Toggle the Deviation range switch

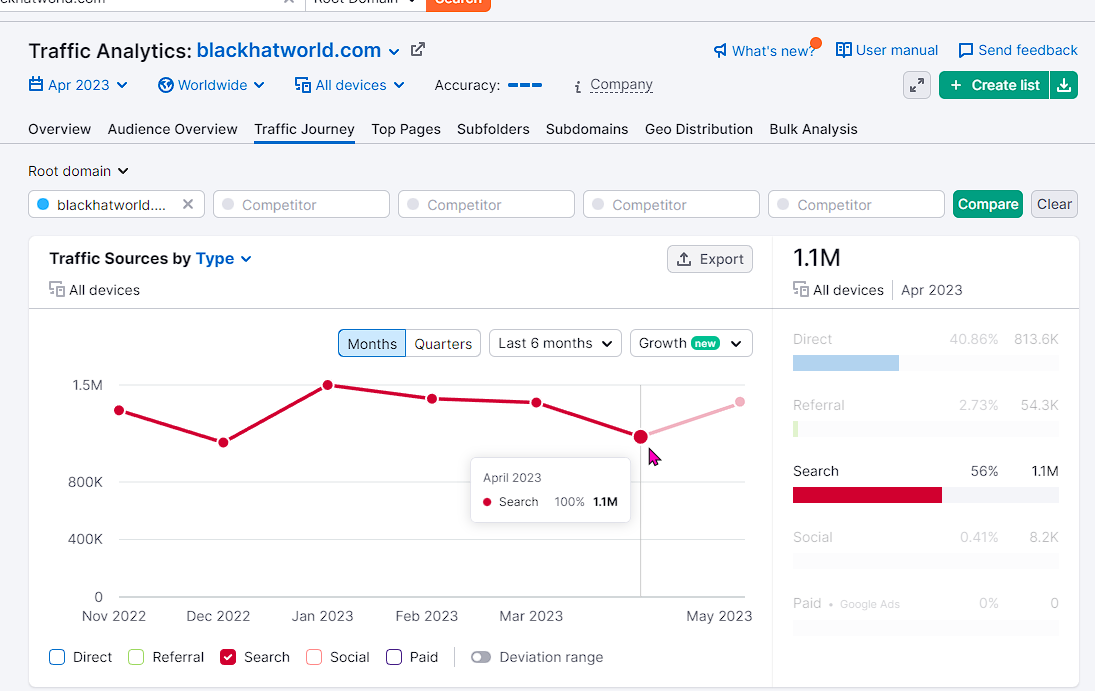click(480, 657)
